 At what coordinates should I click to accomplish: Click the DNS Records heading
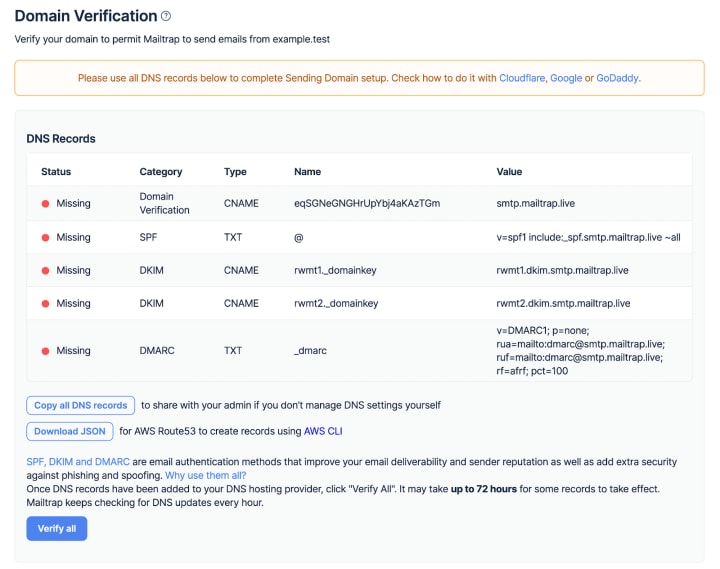61,139
